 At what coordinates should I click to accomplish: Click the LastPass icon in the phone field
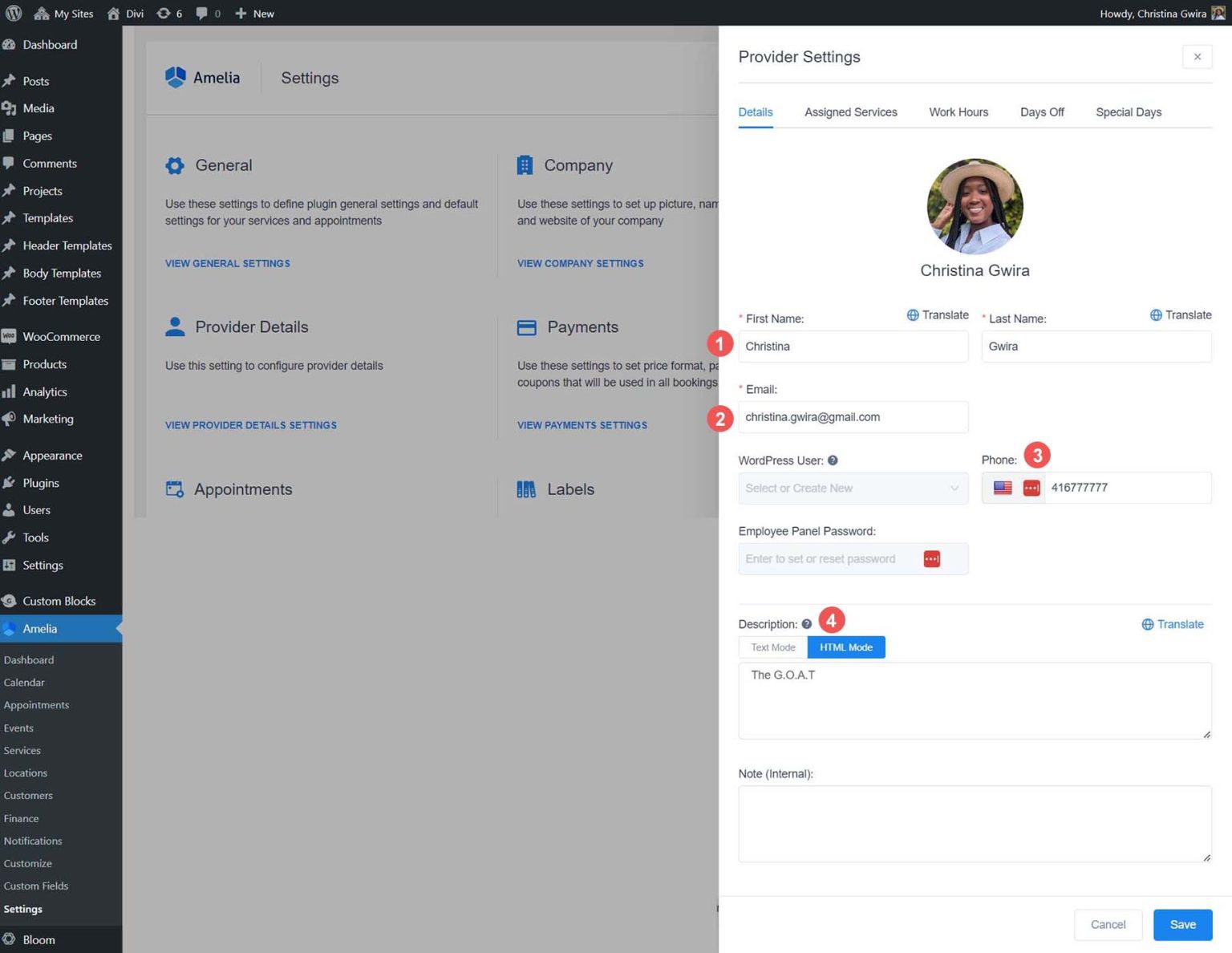(1032, 487)
